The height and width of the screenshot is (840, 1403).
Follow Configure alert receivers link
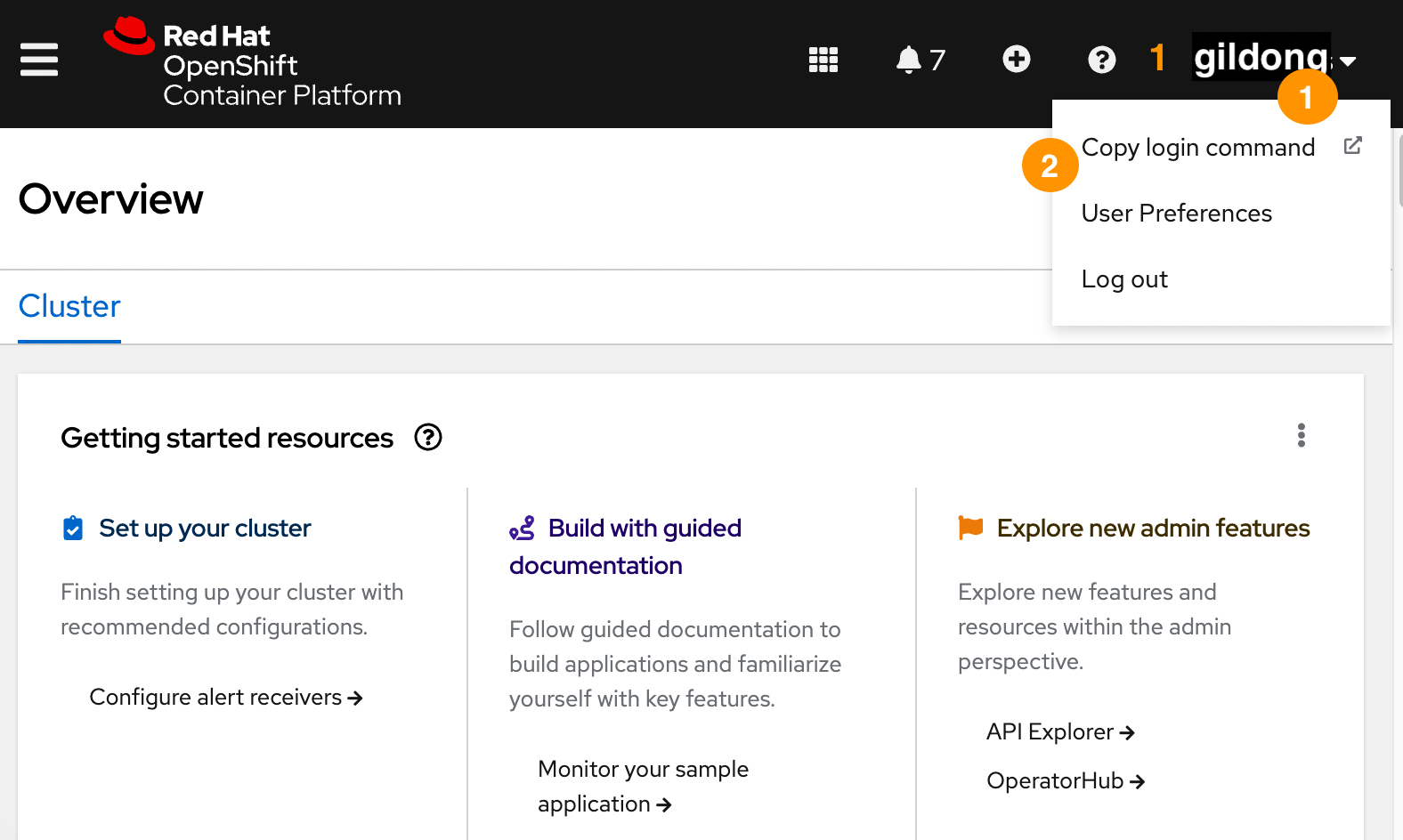[225, 698]
